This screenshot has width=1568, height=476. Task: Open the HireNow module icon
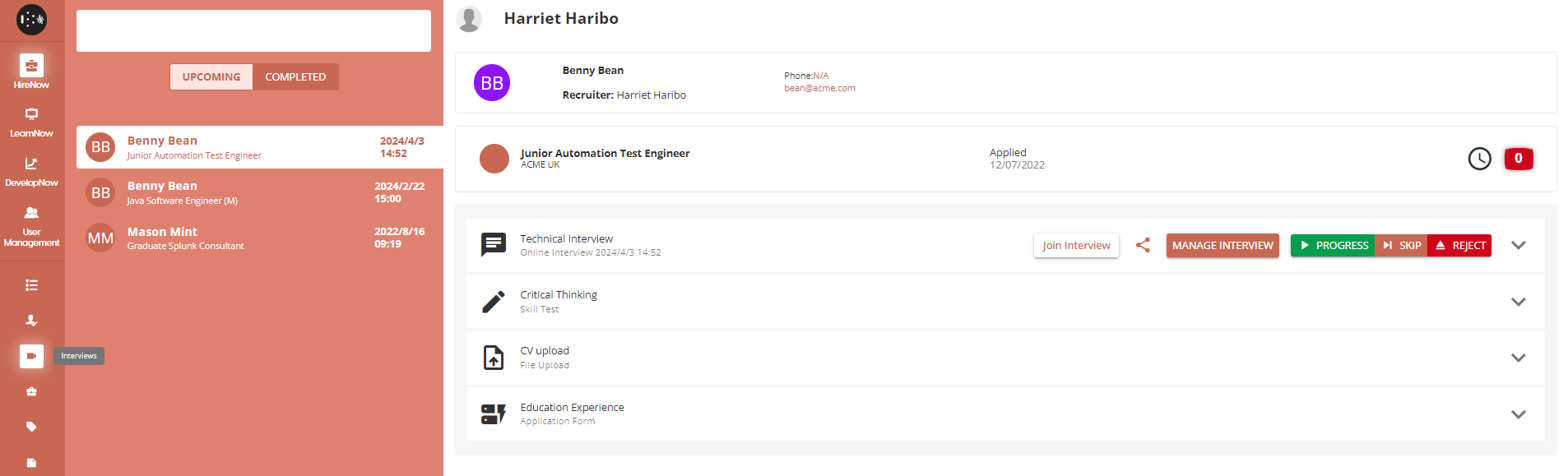pos(31,66)
